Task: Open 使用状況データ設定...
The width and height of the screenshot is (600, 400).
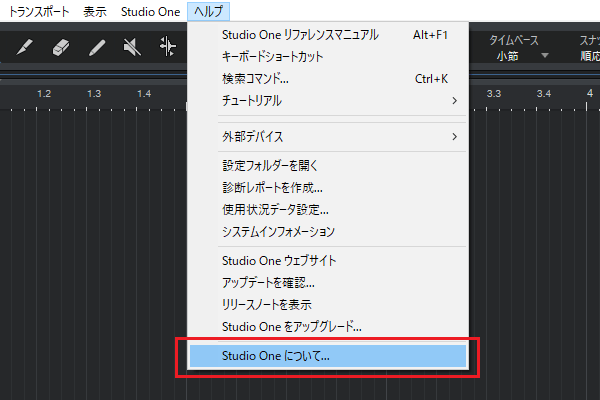Action: click(328, 210)
